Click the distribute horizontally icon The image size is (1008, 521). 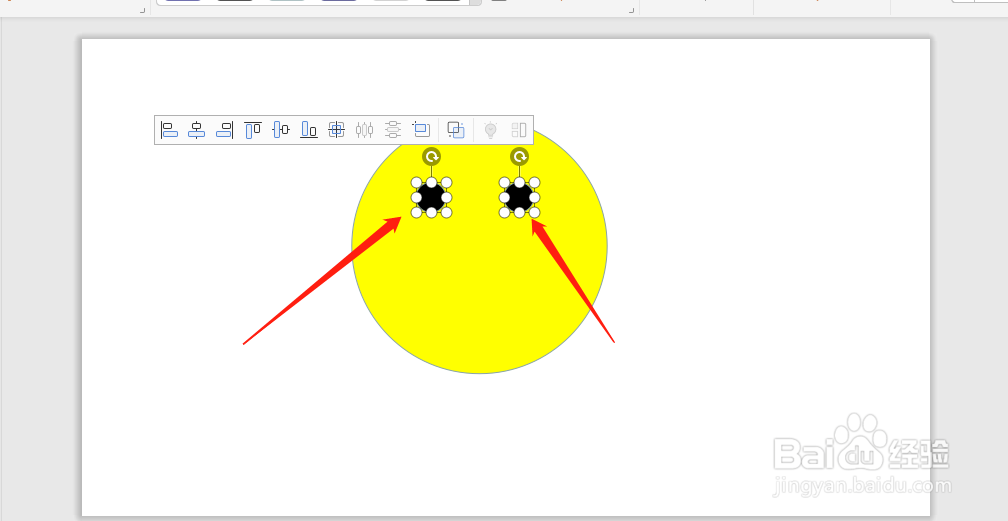coord(364,130)
